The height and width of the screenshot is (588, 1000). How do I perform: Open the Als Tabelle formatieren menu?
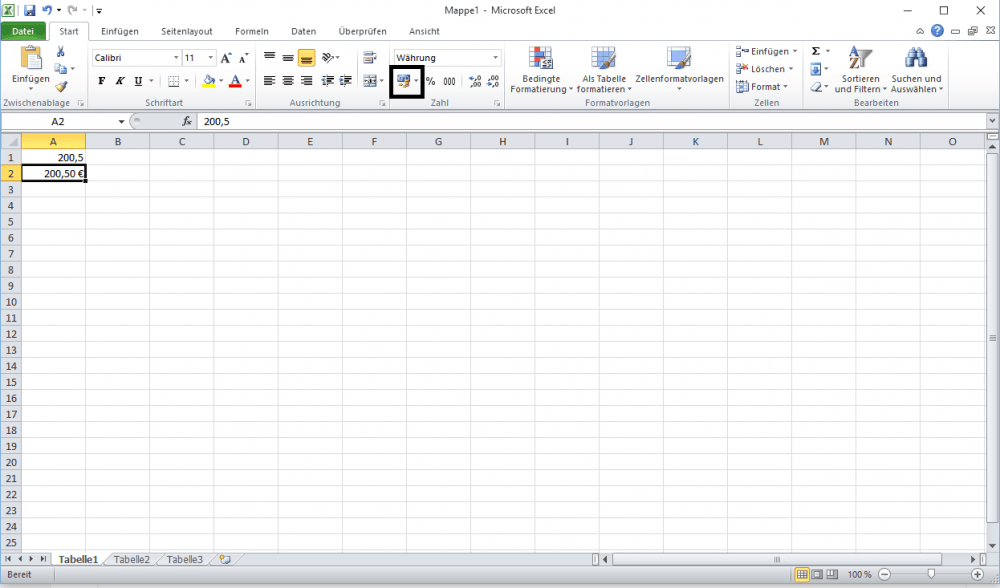[604, 70]
